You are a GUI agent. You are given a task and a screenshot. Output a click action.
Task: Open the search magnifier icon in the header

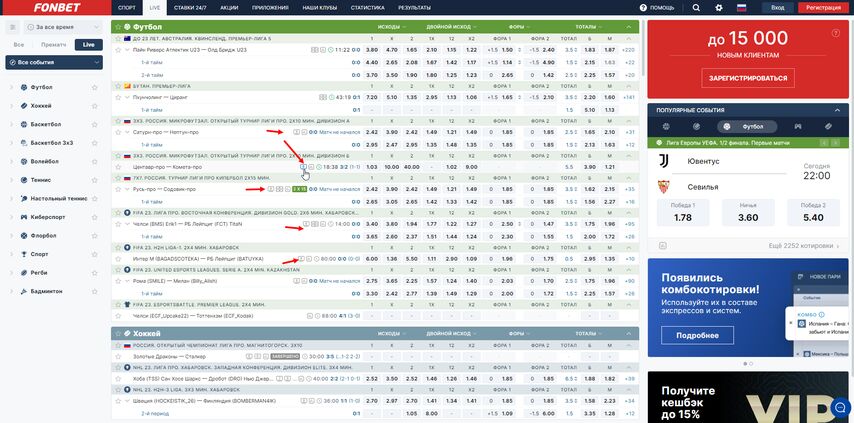pyautogui.click(x=696, y=8)
